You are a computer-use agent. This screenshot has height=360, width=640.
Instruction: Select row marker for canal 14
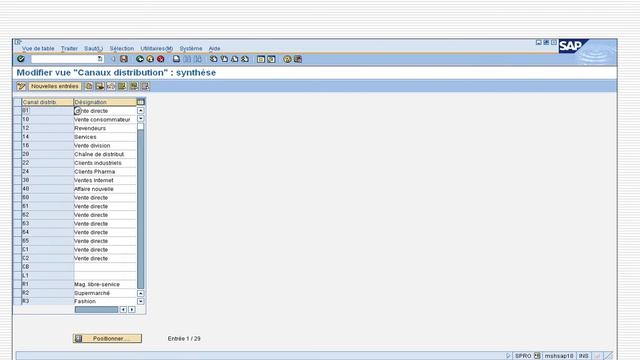[18, 137]
